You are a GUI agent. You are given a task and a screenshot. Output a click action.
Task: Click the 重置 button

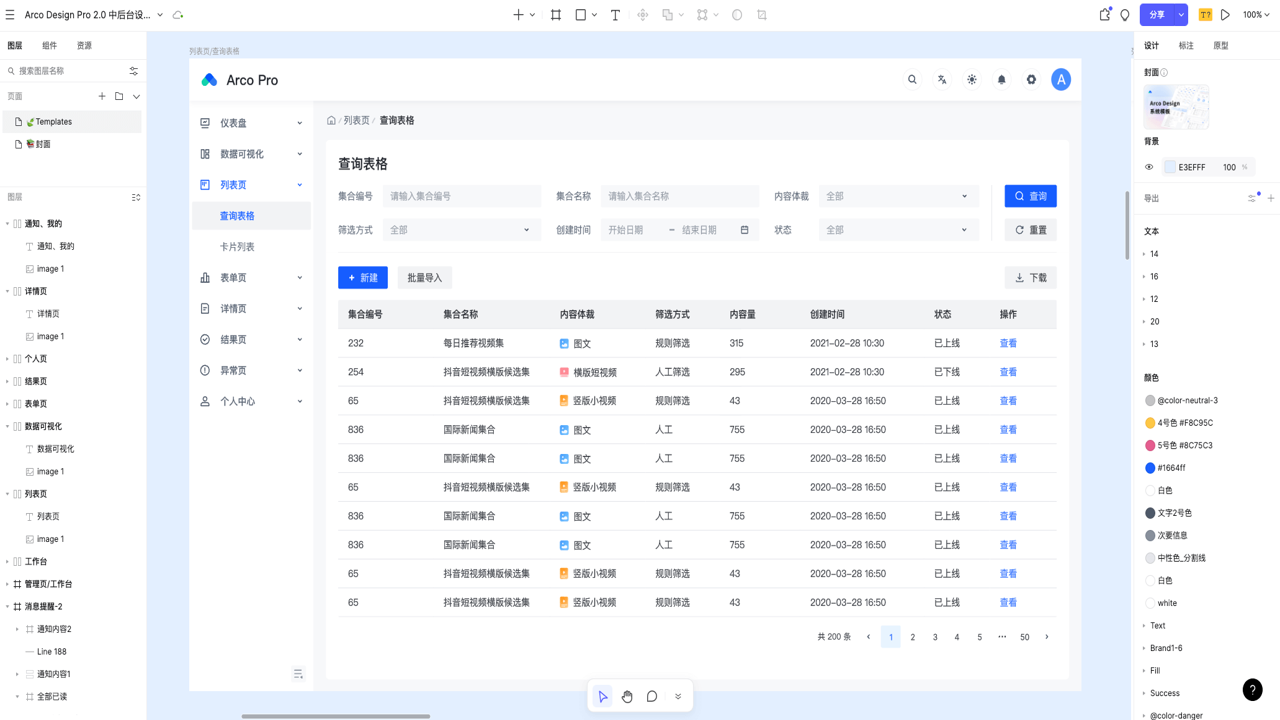(1031, 230)
